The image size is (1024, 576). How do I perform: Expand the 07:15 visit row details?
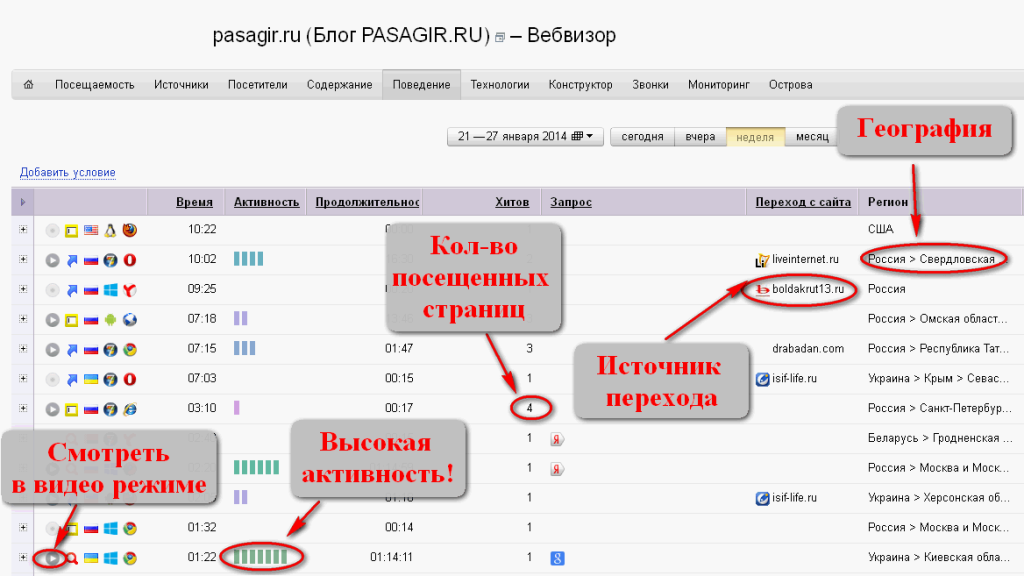23,349
